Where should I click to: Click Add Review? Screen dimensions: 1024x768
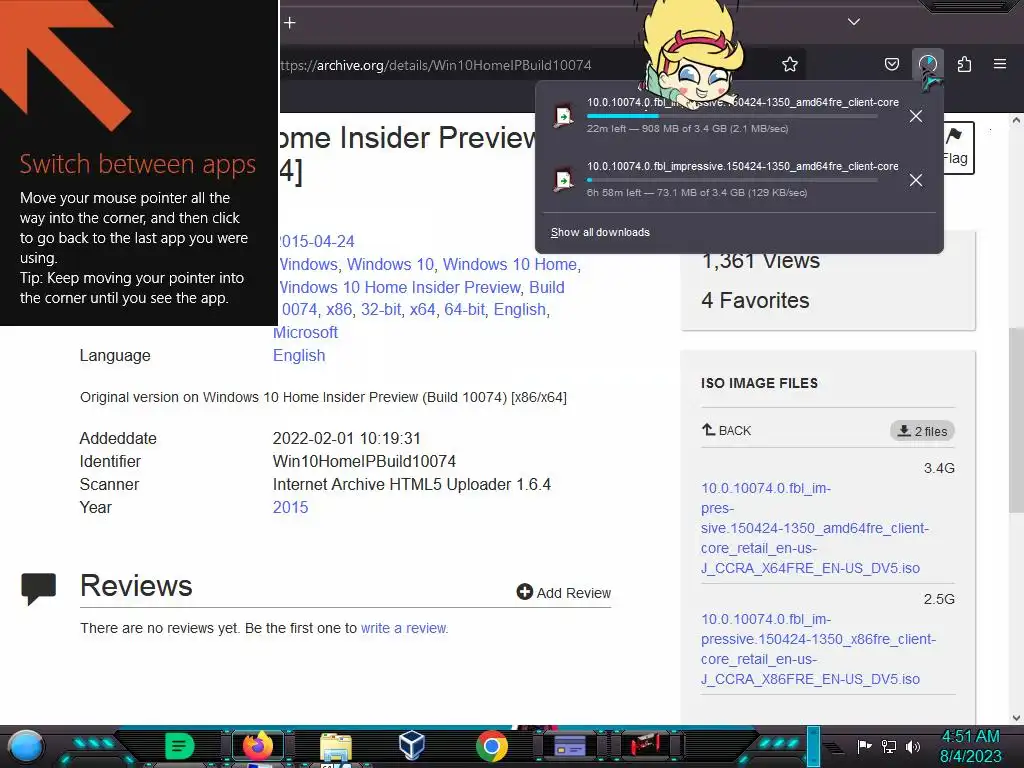click(x=564, y=592)
